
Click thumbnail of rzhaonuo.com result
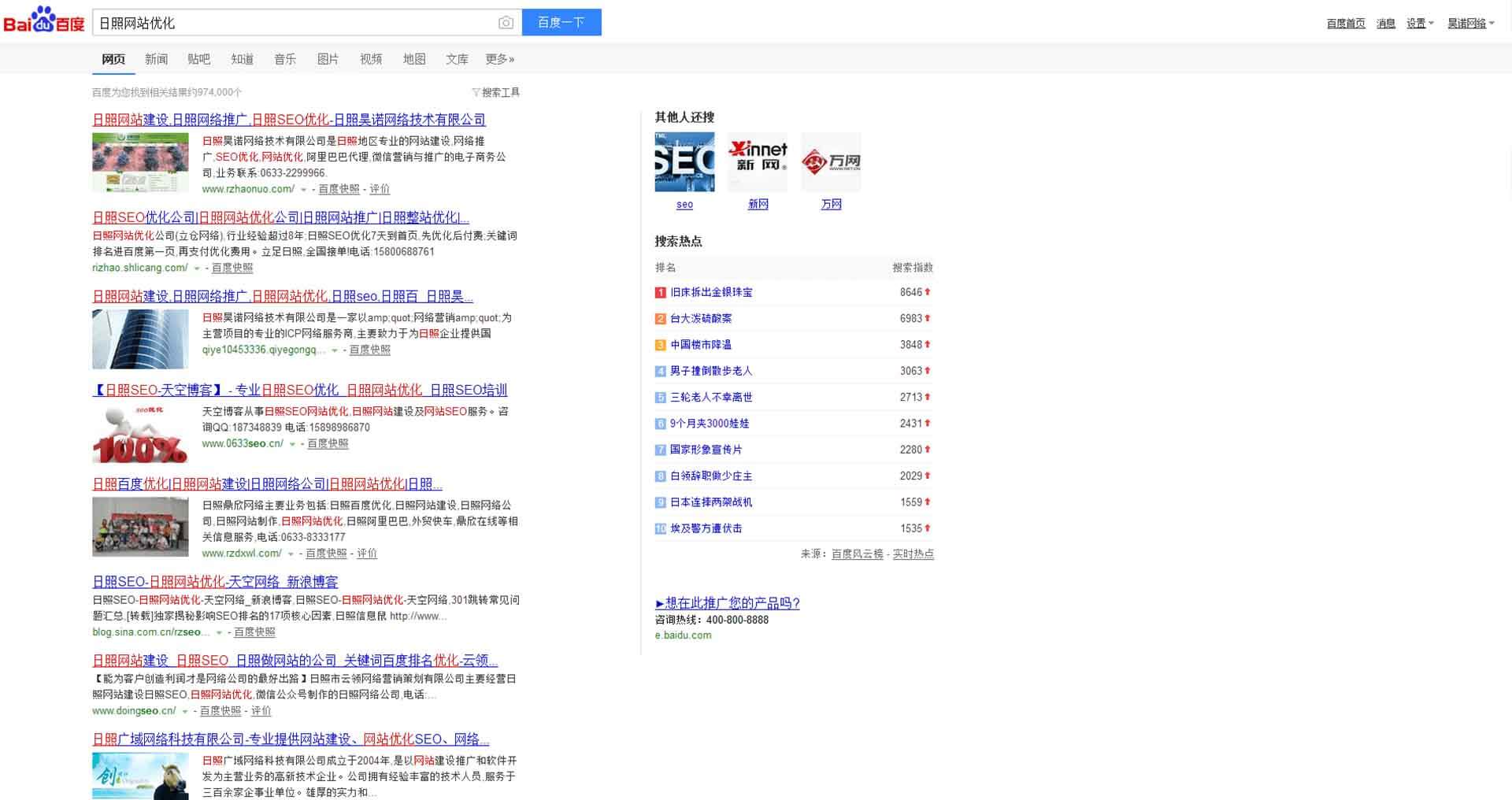click(140, 162)
